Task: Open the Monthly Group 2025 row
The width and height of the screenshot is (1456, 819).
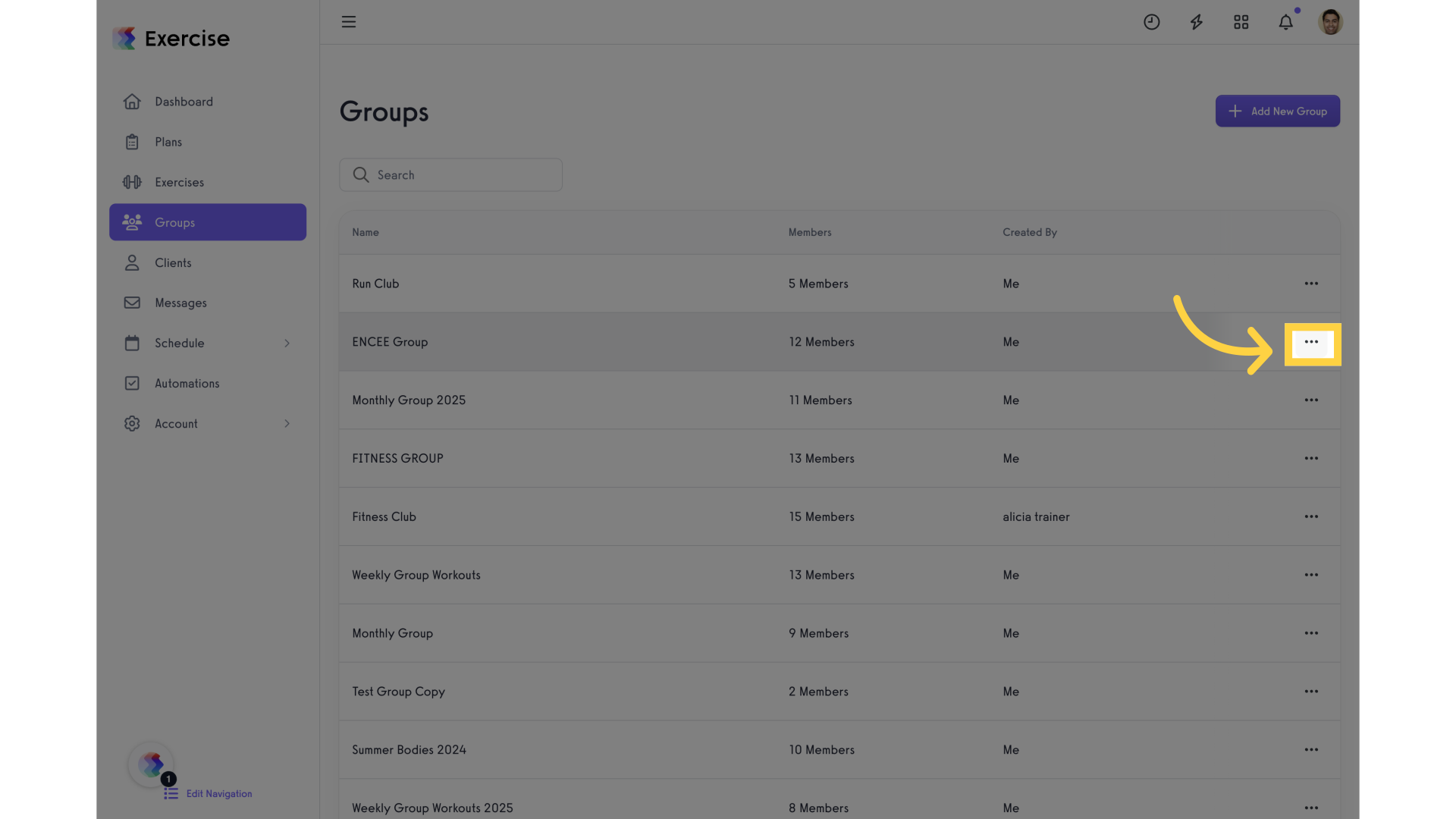Action: point(839,400)
